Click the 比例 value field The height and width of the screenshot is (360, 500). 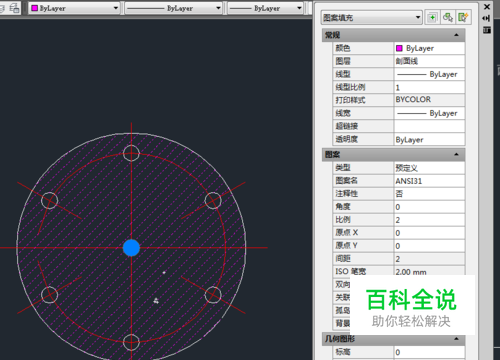[x=429, y=220]
